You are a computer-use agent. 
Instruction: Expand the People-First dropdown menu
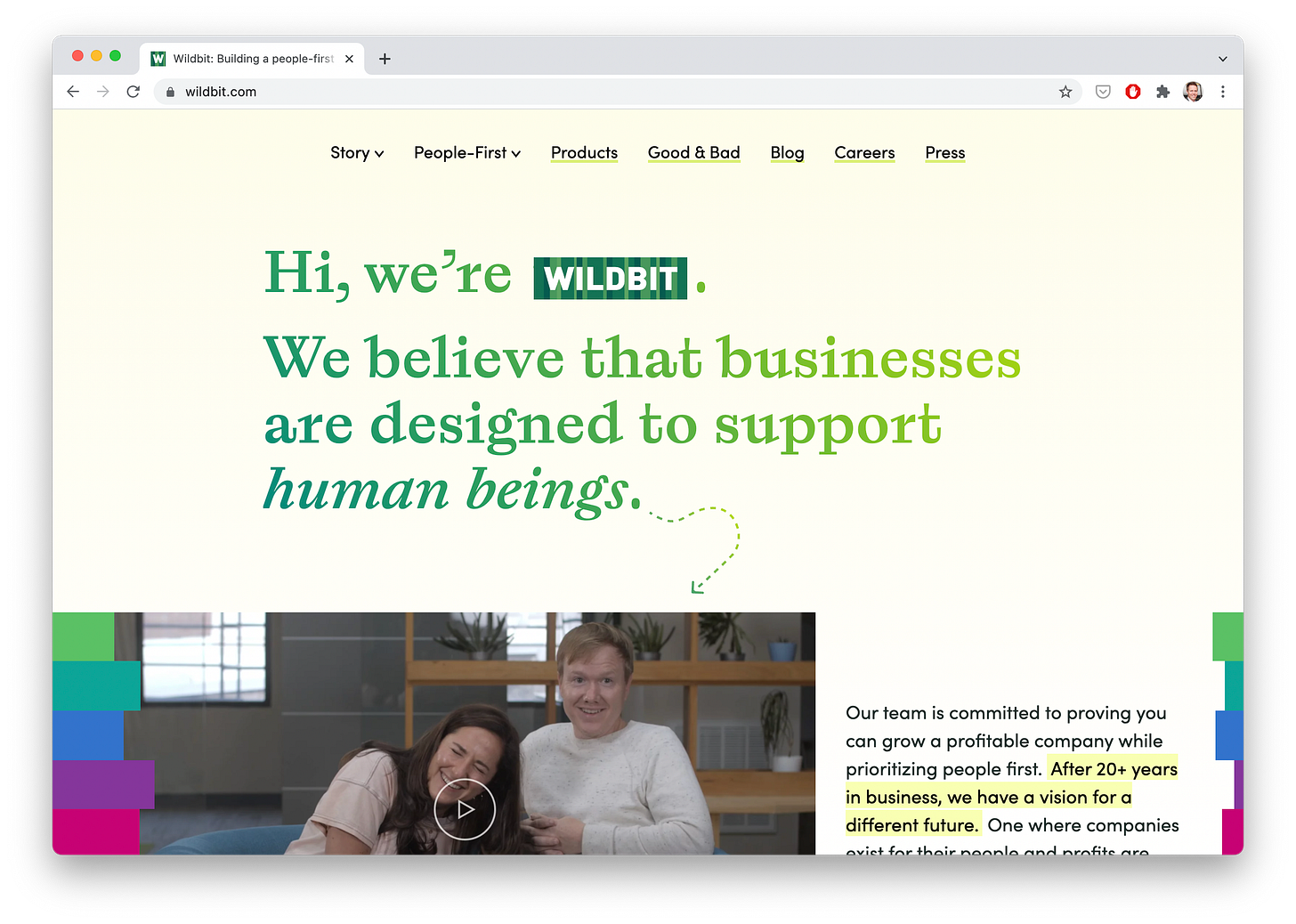point(467,153)
